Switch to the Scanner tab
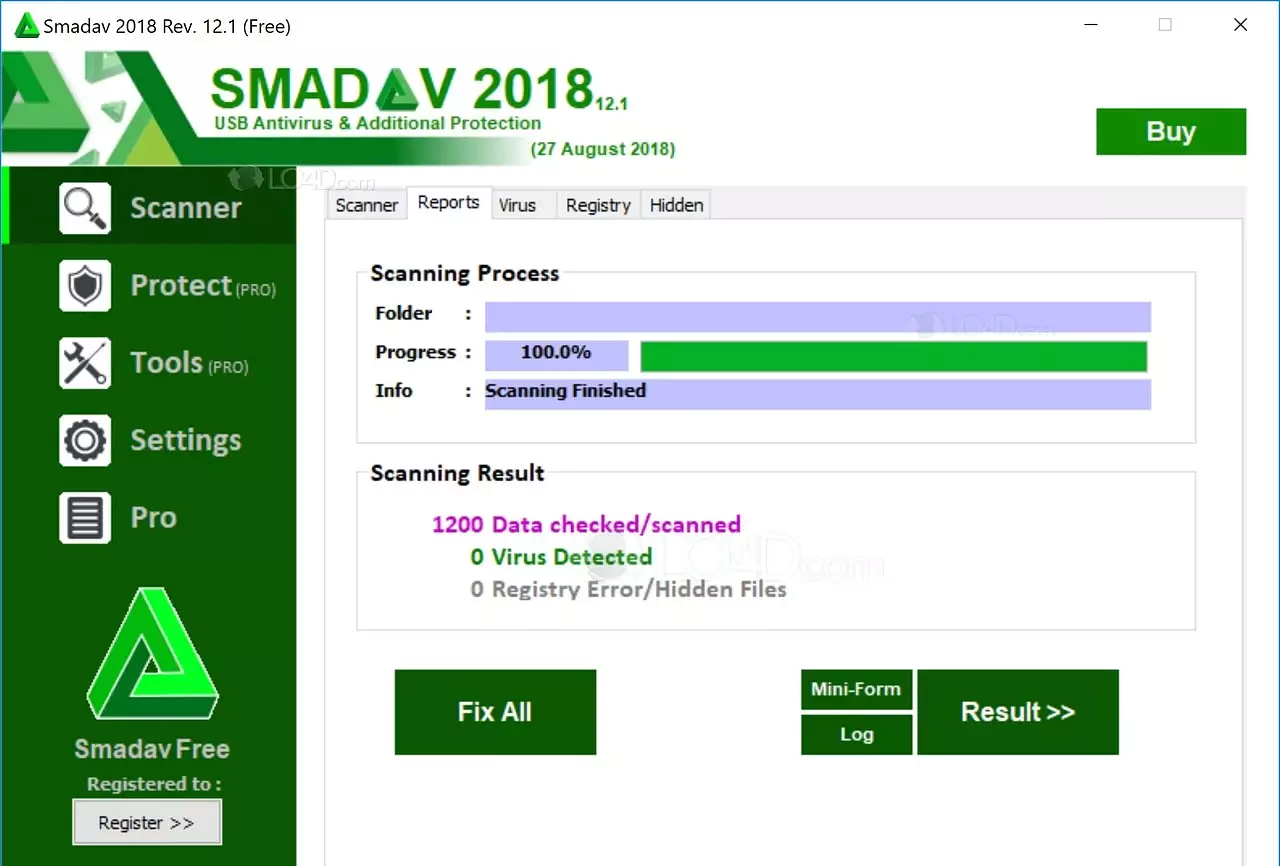1280x866 pixels. tap(367, 205)
